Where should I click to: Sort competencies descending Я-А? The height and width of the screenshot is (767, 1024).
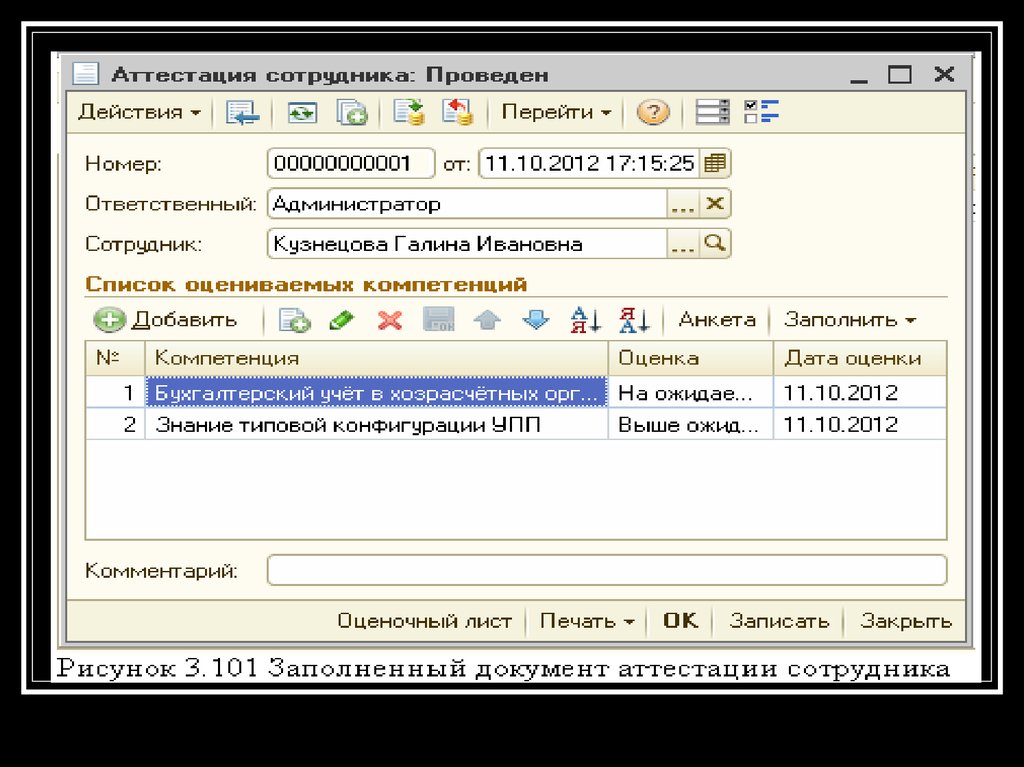tap(634, 320)
